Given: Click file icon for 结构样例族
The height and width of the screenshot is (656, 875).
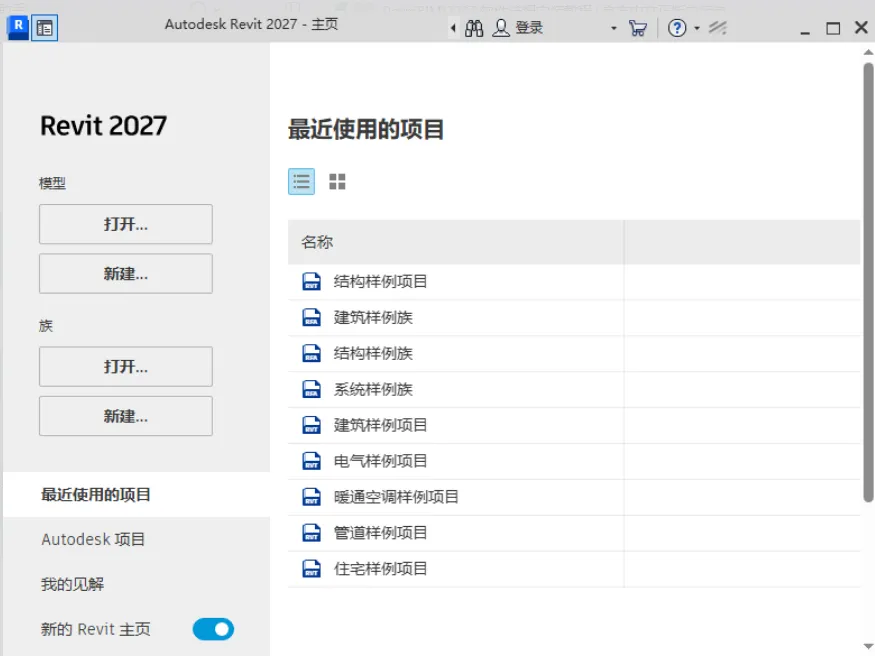Looking at the screenshot, I should [x=311, y=353].
